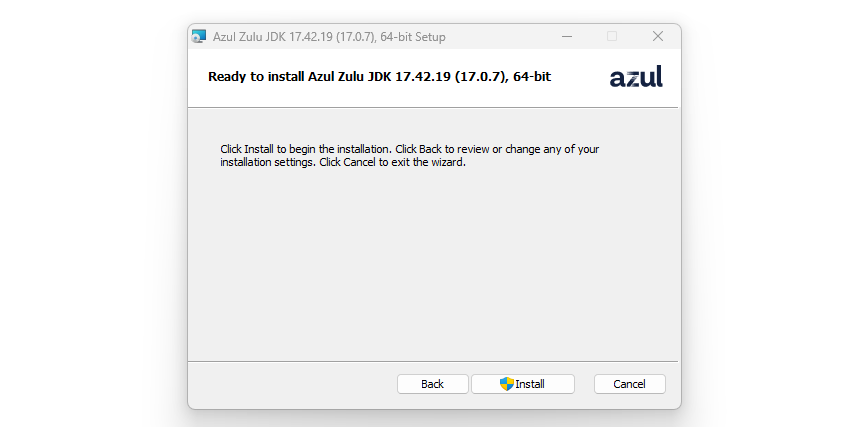The height and width of the screenshot is (427, 865).
Task: Cancel the Azul Zulu JDK setup
Action: coord(629,384)
